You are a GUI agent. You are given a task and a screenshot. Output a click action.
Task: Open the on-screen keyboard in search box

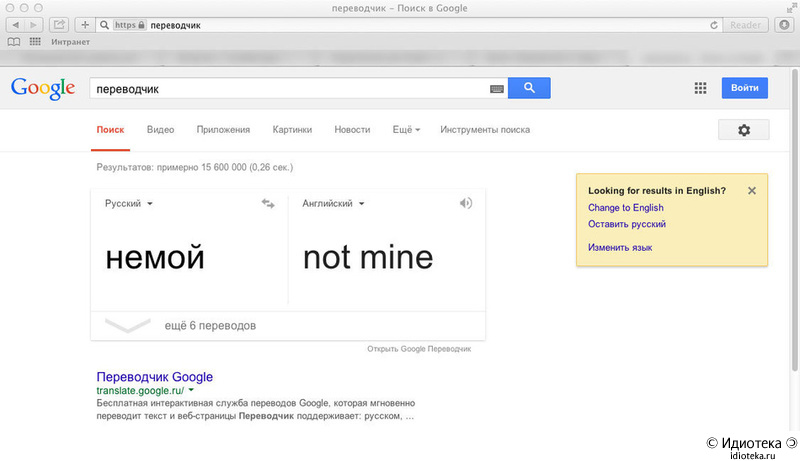[497, 89]
